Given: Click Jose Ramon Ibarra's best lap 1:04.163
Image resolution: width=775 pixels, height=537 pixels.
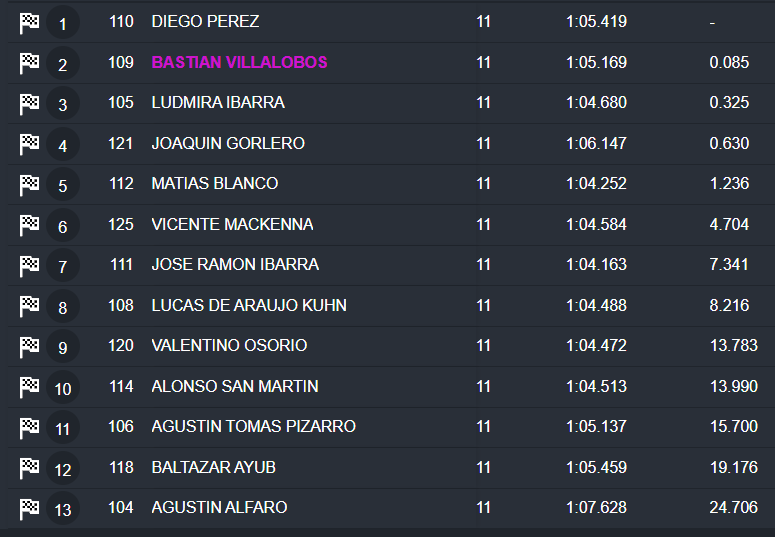Looking at the screenshot, I should pyautogui.click(x=596, y=265).
